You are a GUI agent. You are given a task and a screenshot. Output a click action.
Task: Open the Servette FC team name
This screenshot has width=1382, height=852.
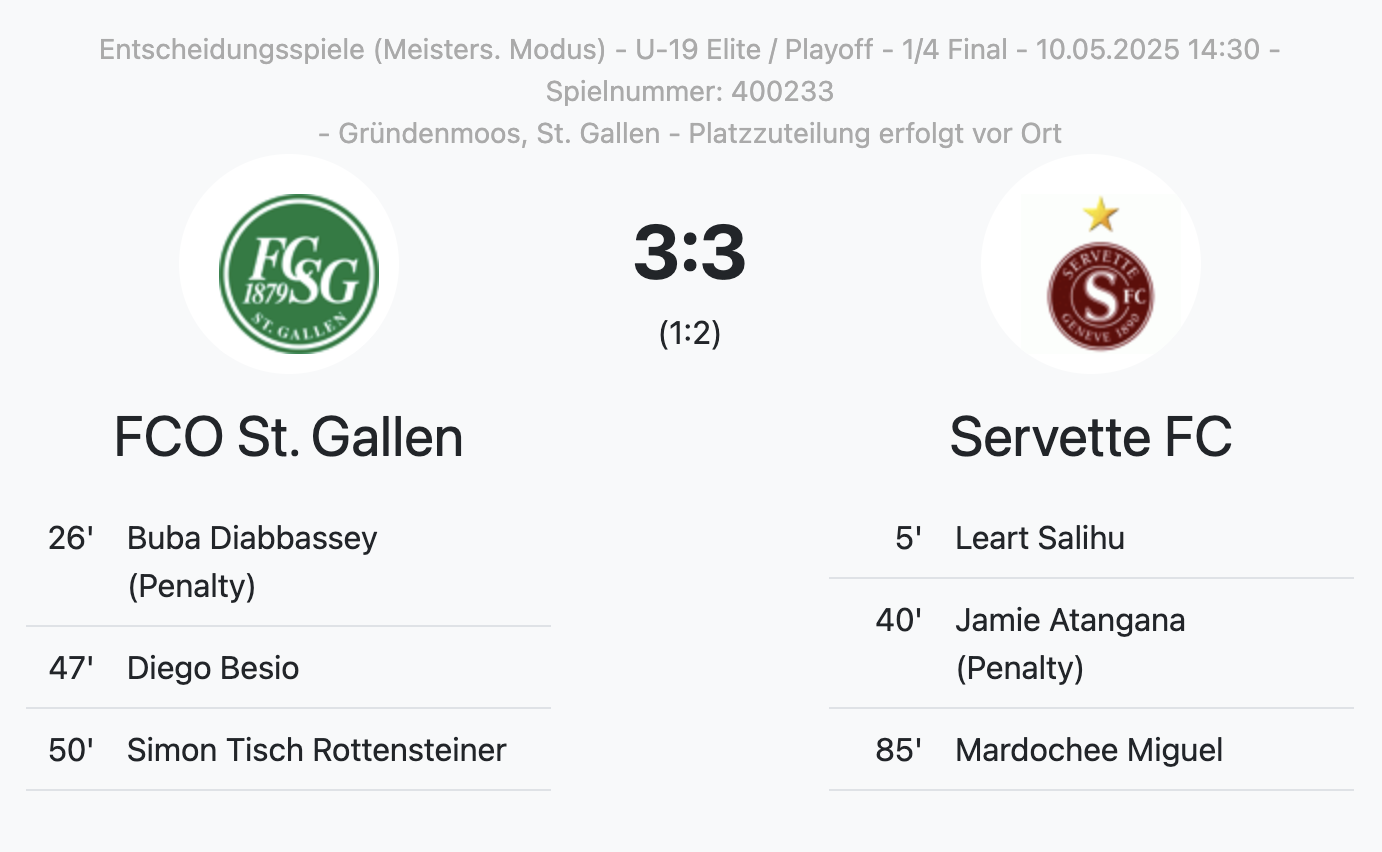(x=1090, y=437)
